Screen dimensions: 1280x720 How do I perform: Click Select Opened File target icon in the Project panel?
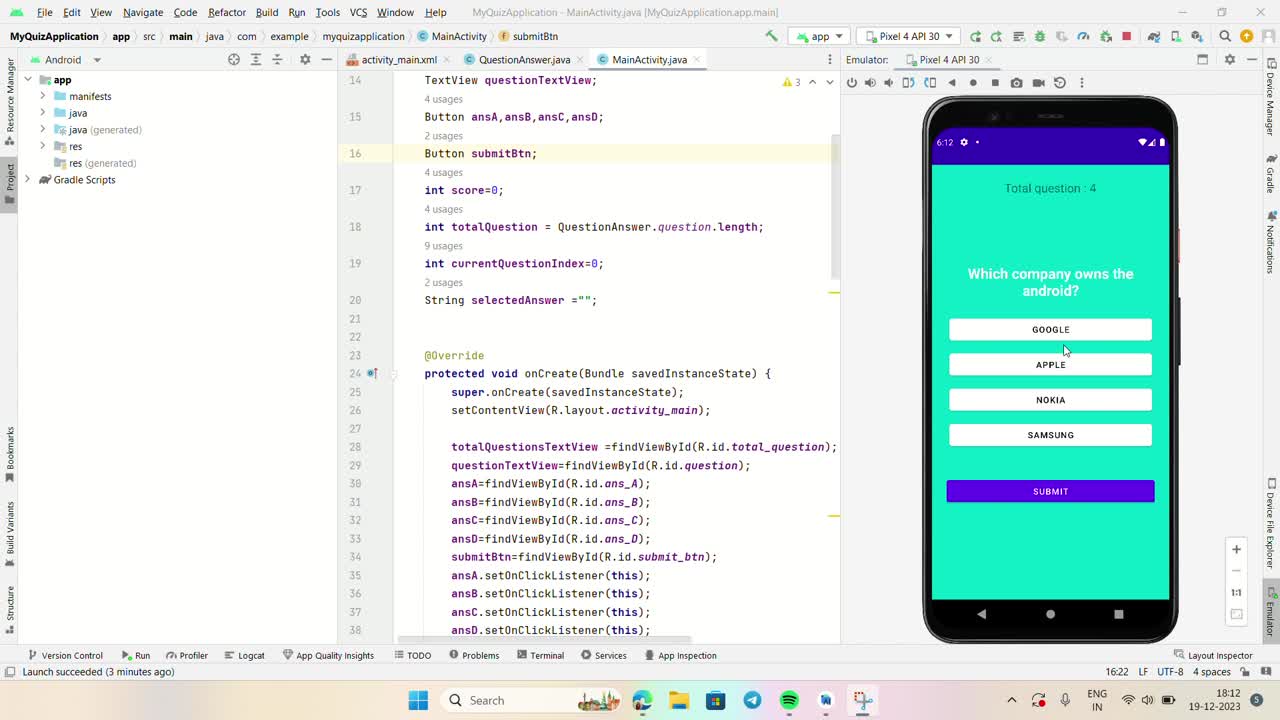point(234,60)
